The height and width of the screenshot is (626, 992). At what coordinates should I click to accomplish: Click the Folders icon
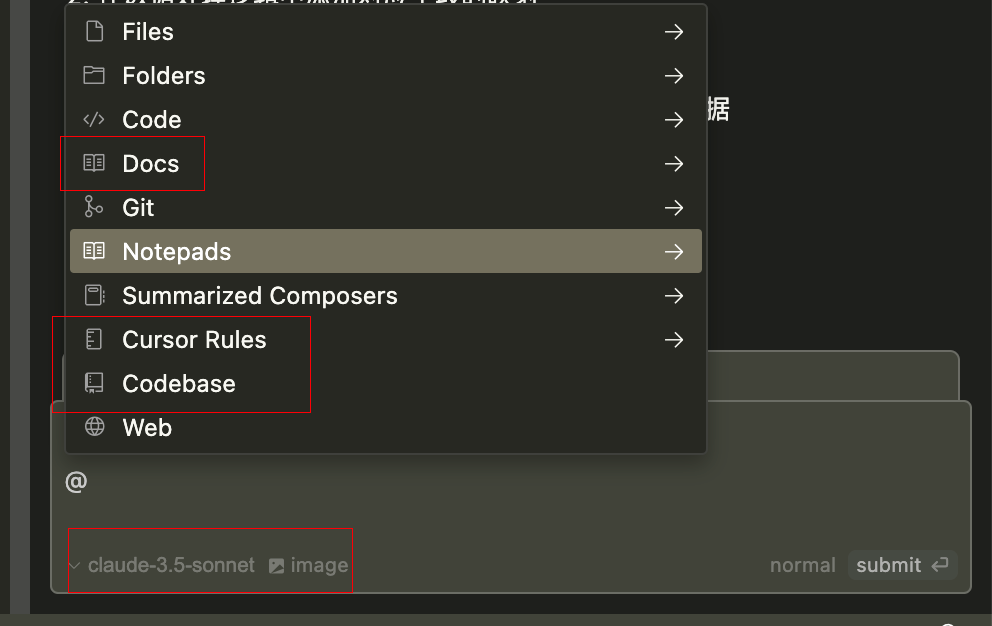[94, 75]
